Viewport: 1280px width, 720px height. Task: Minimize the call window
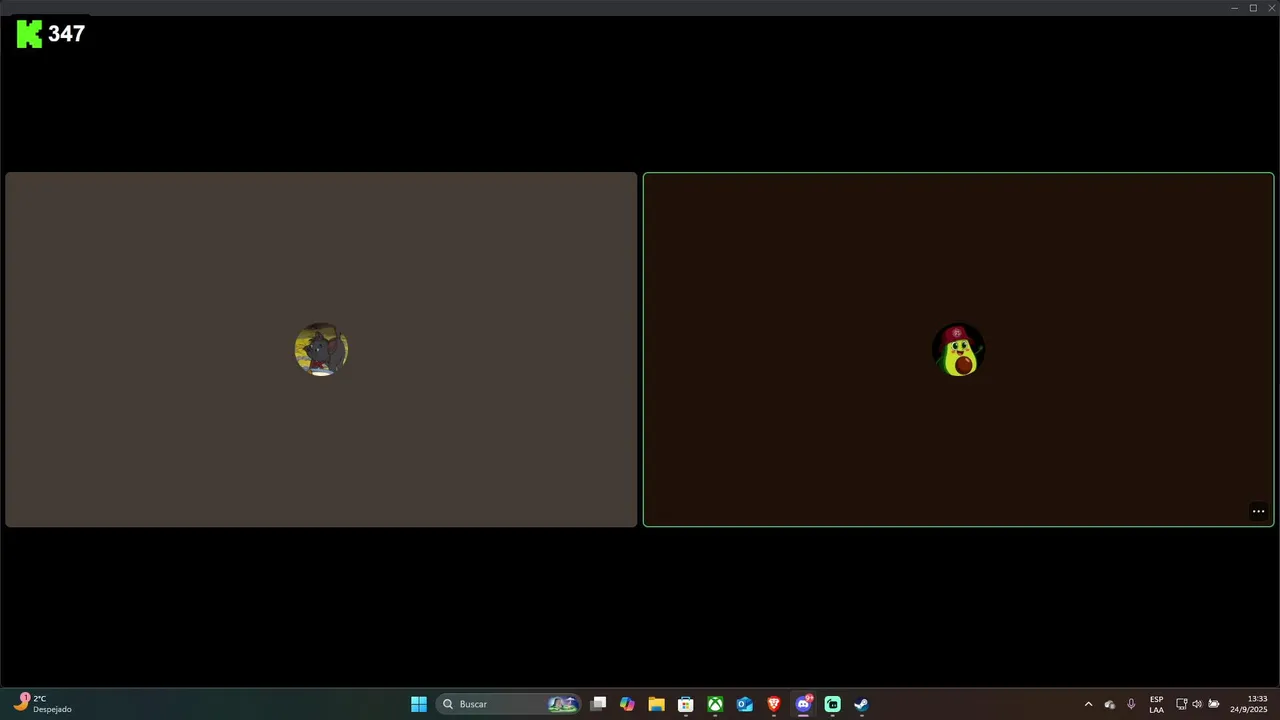1235,8
